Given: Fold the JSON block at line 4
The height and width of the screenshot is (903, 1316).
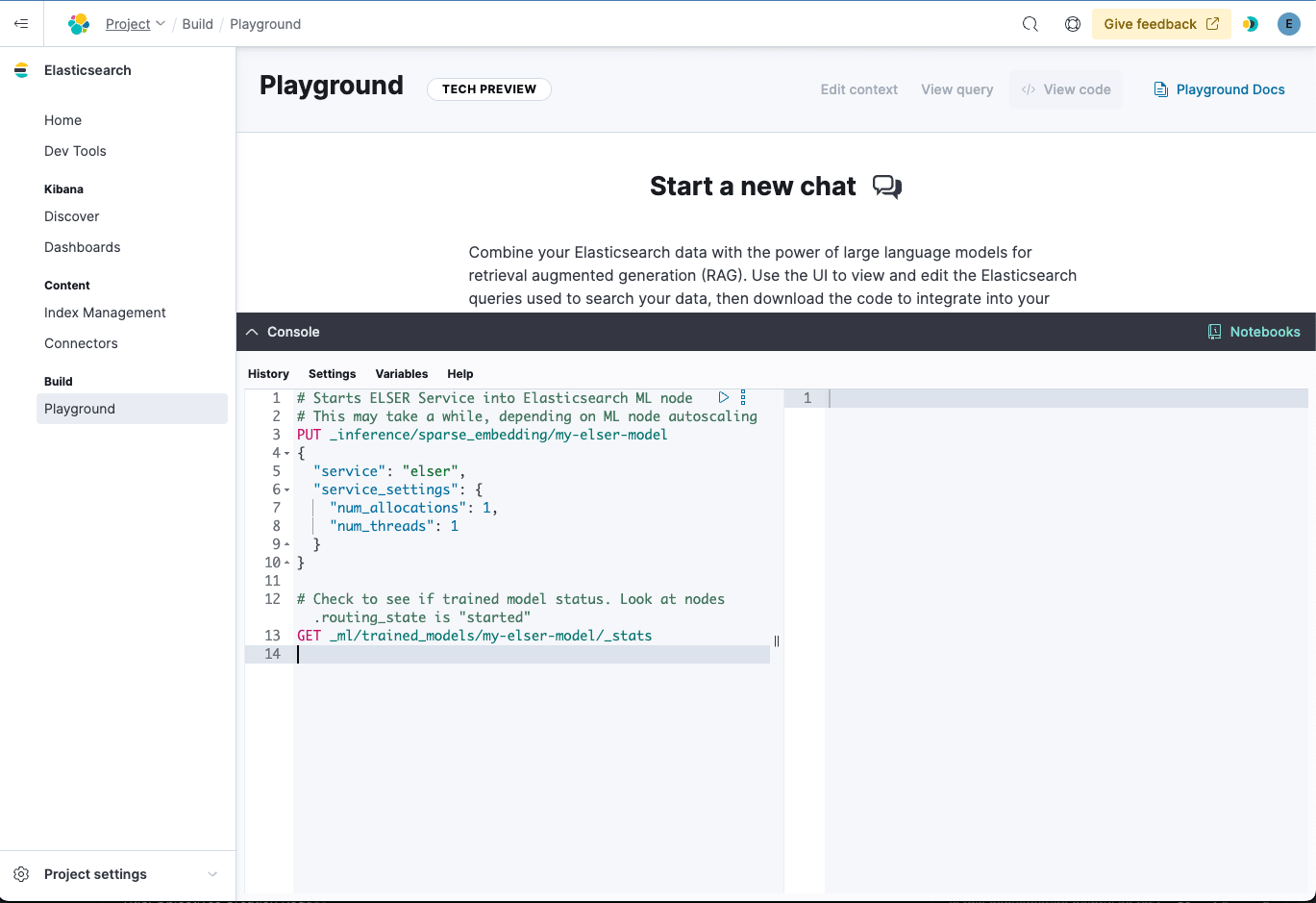Looking at the screenshot, I should coord(286,453).
